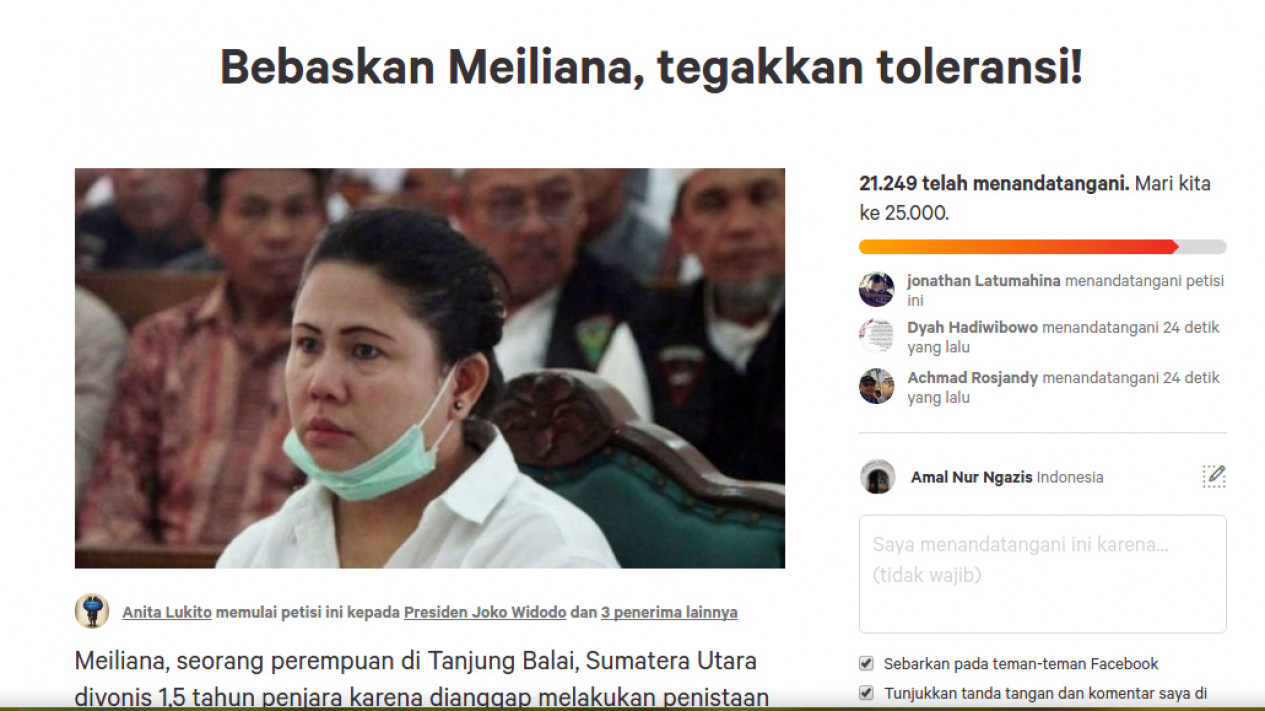Click the Achmad Rosjandy signer name
This screenshot has width=1265, height=711.
tap(973, 378)
